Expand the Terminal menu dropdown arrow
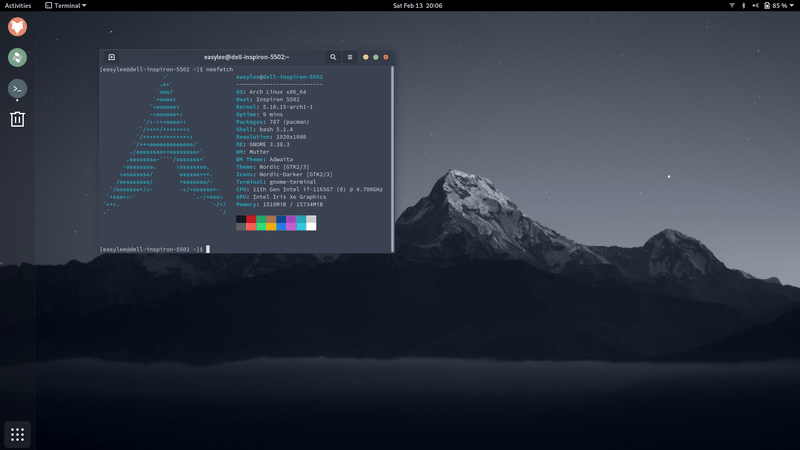This screenshot has width=800, height=450. pos(84,6)
